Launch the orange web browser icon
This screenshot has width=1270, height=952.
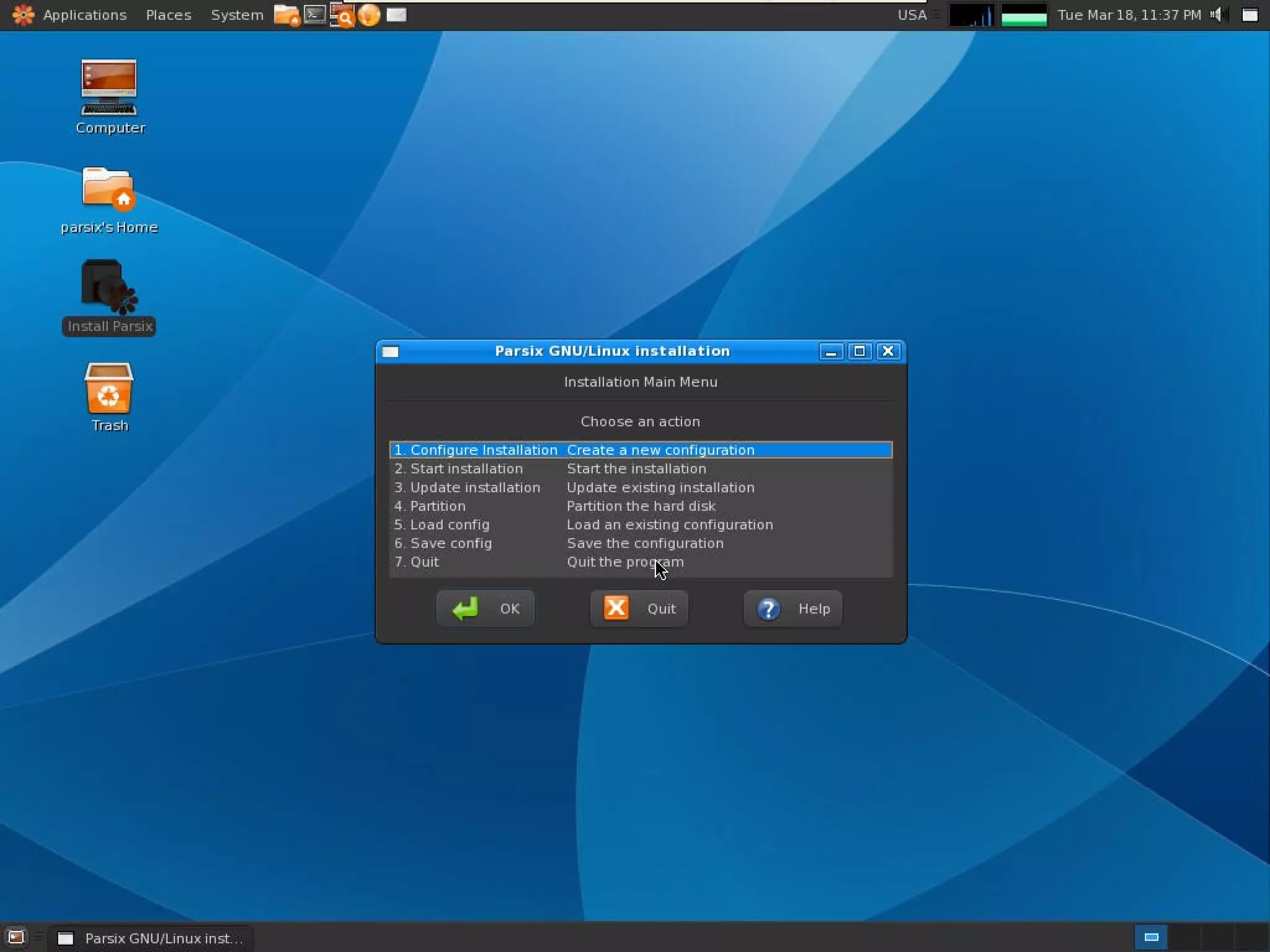(x=369, y=14)
